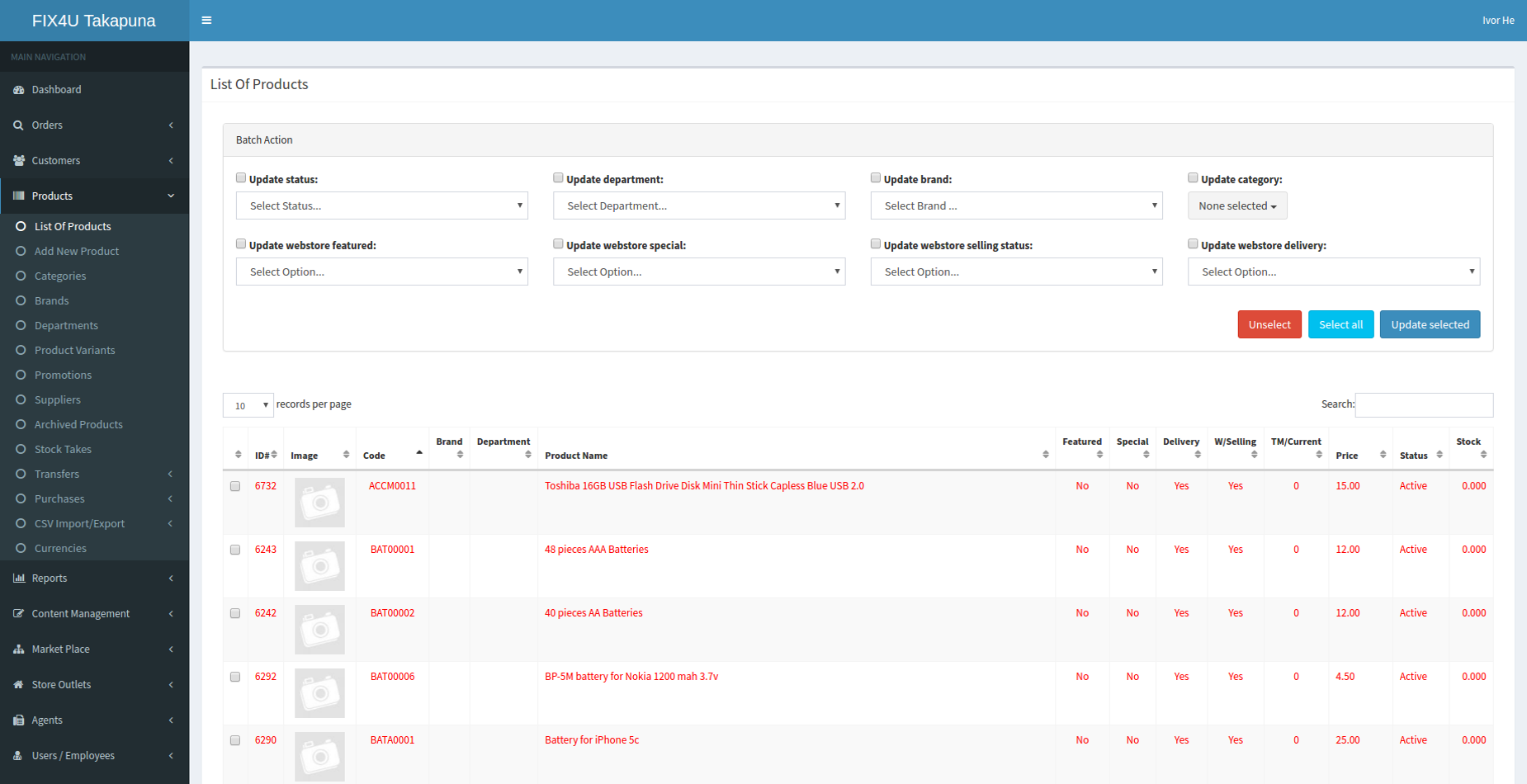Click the Orders magnifier icon
Screen dimensions: 1527x784
[18, 125]
